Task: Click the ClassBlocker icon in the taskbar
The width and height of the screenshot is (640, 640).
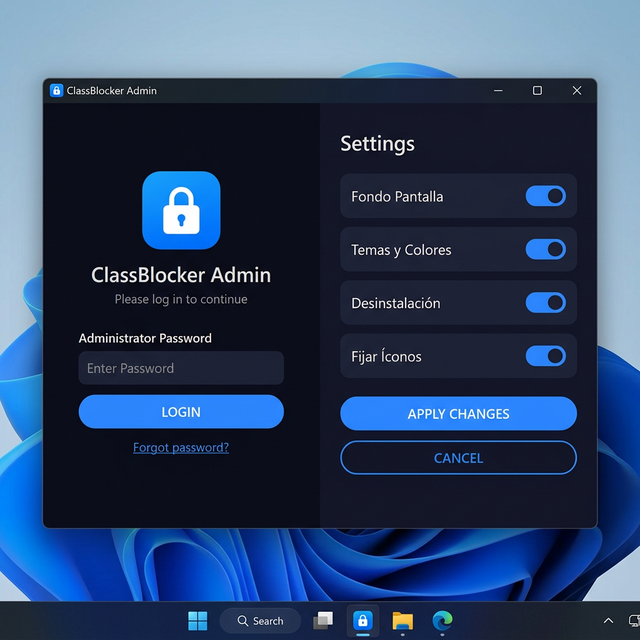Action: (362, 621)
